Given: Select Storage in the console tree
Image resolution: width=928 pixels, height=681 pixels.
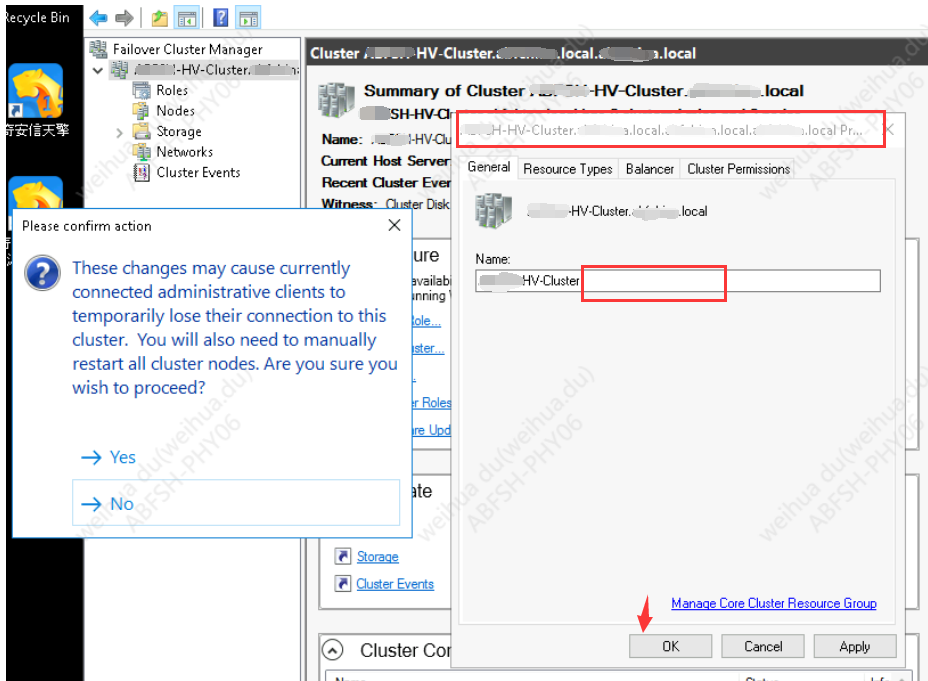Looking at the screenshot, I should coord(179,131).
